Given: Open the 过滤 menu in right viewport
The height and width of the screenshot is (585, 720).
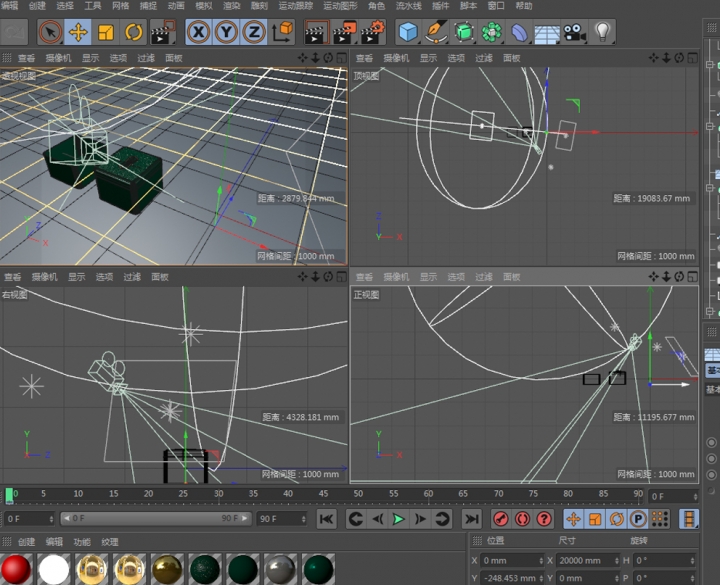Looking at the screenshot, I should [x=132, y=277].
